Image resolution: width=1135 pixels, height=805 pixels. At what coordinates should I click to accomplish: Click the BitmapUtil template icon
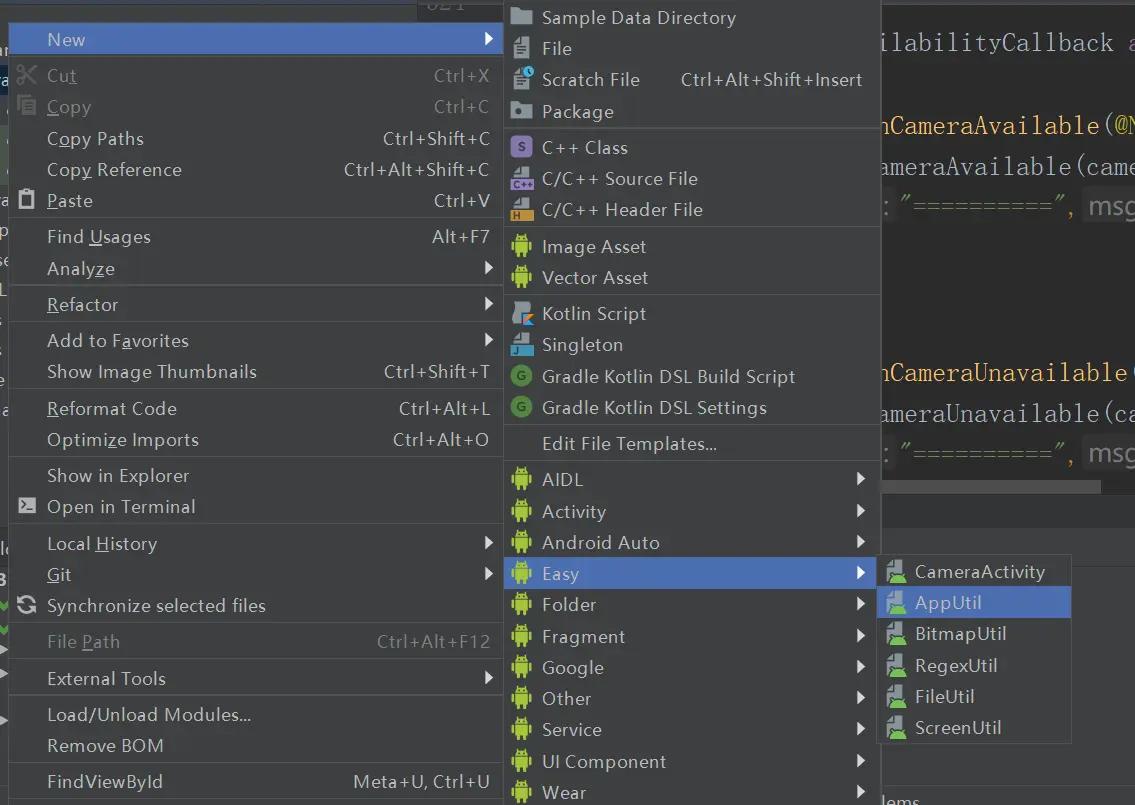tap(896, 634)
